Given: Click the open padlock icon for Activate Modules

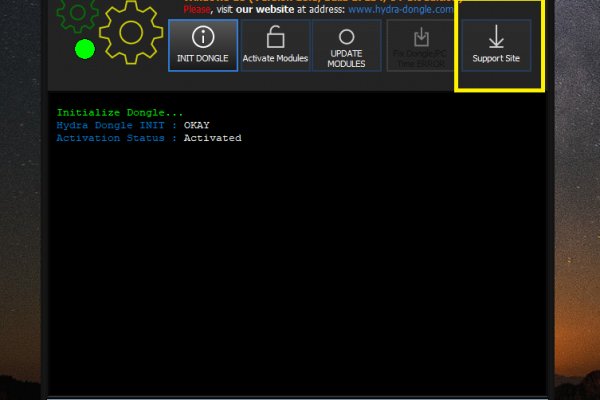Looking at the screenshot, I should tap(275, 37).
